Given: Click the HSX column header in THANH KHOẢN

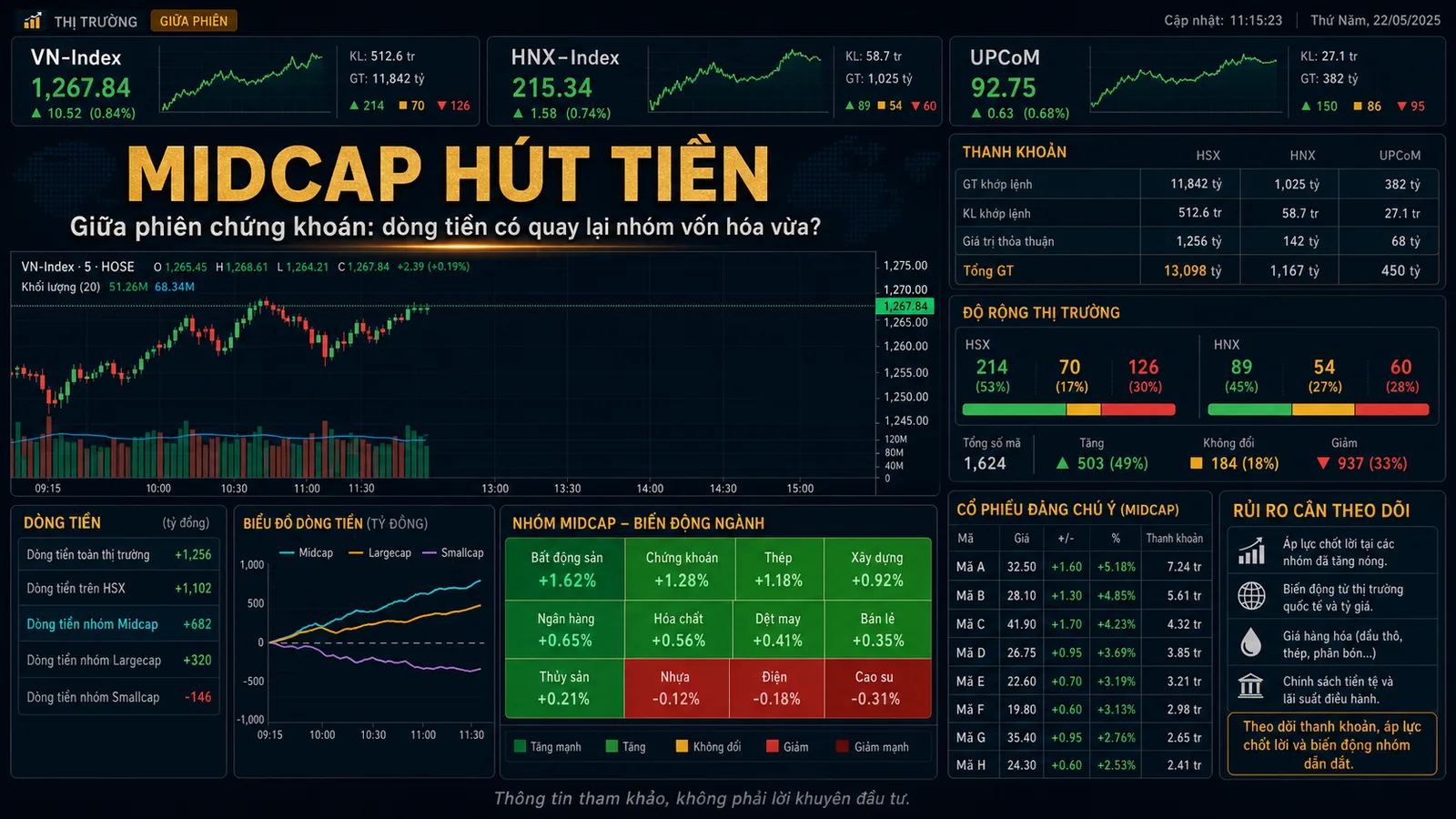Looking at the screenshot, I should (x=1208, y=156).
